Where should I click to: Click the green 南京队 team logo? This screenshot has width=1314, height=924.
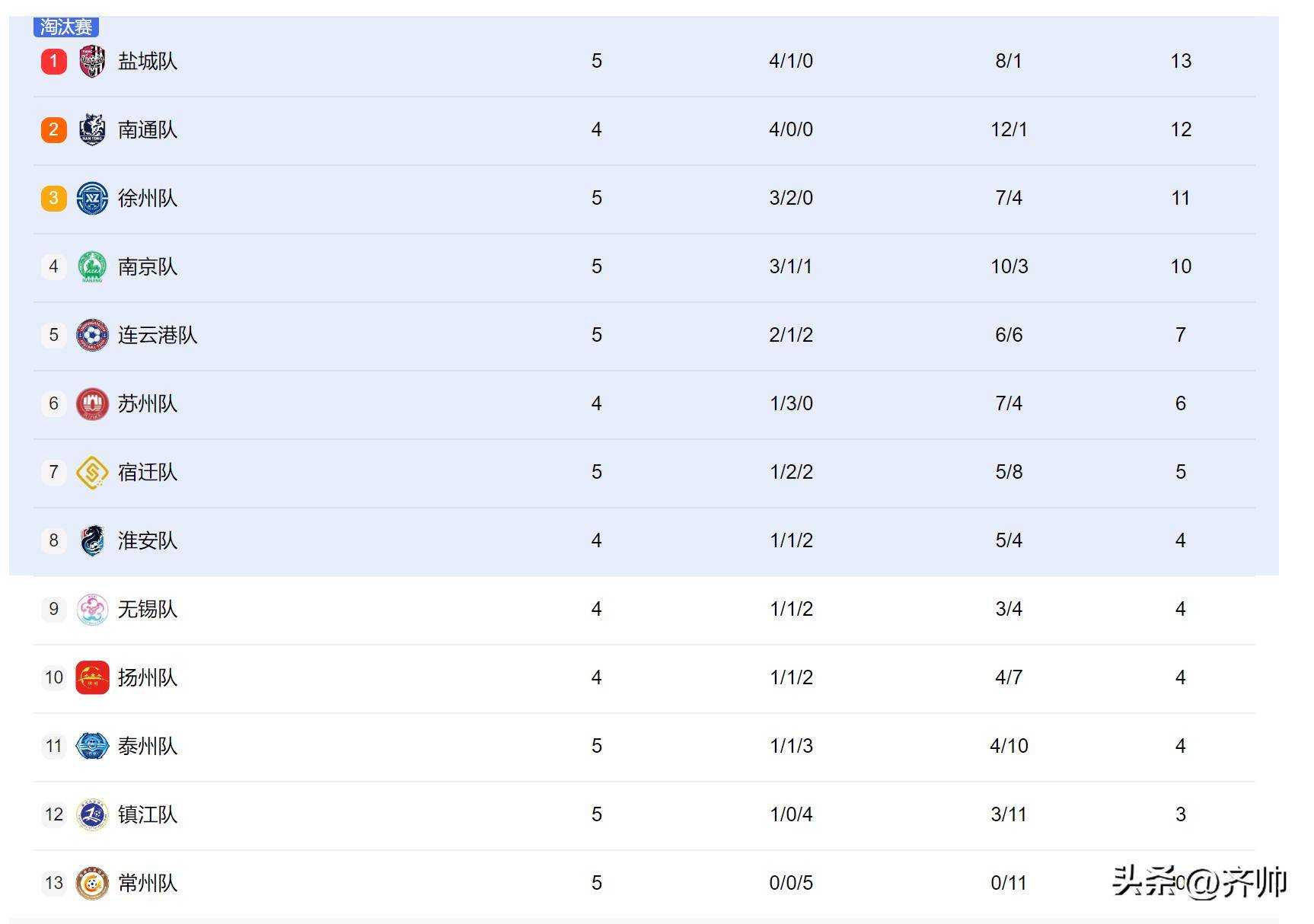pyautogui.click(x=92, y=266)
